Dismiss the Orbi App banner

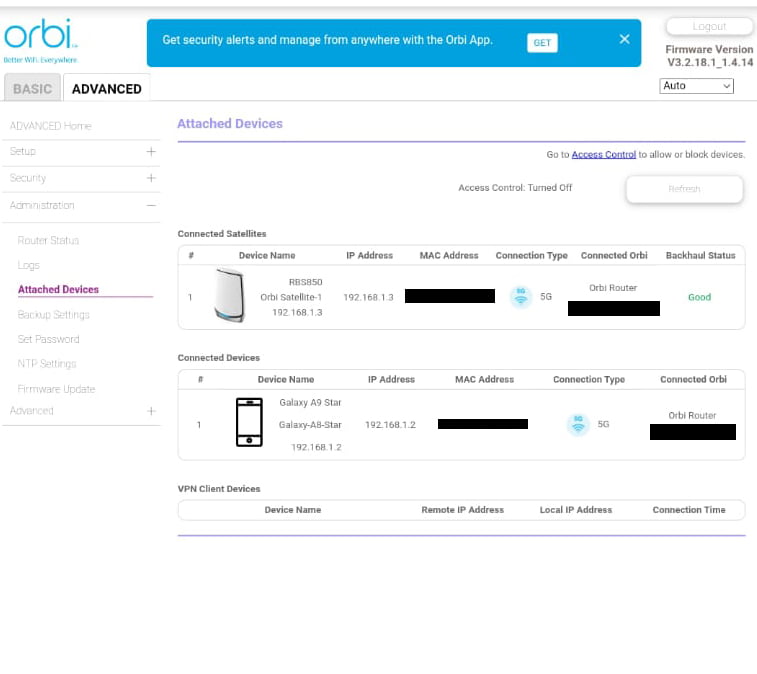[624, 39]
